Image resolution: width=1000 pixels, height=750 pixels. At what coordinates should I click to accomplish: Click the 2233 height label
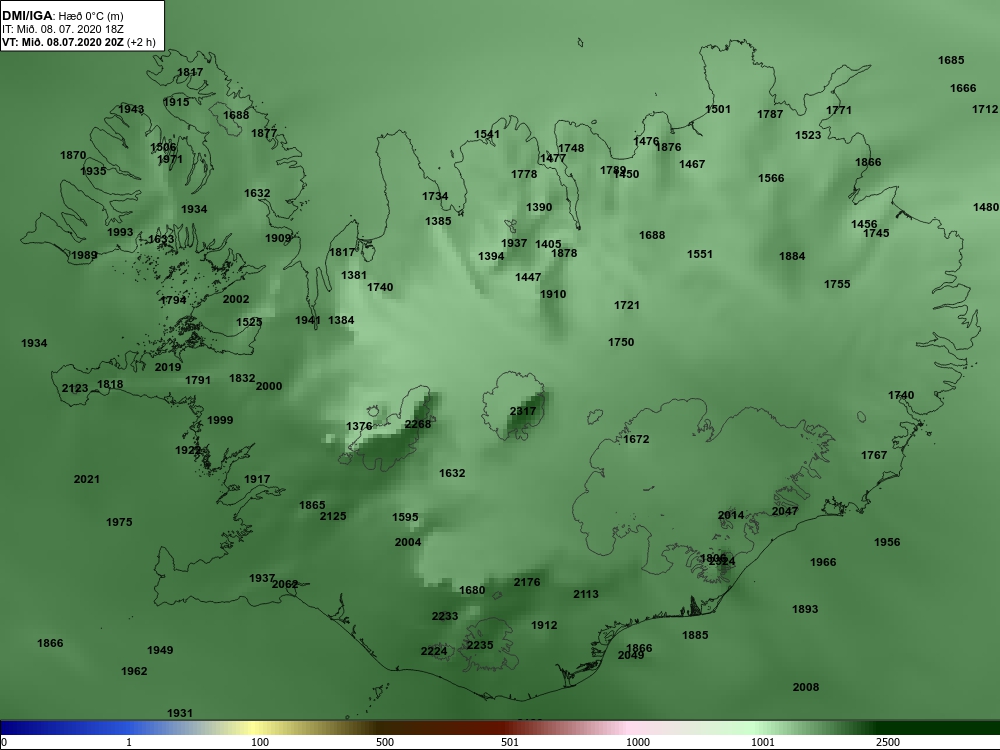click(x=445, y=616)
